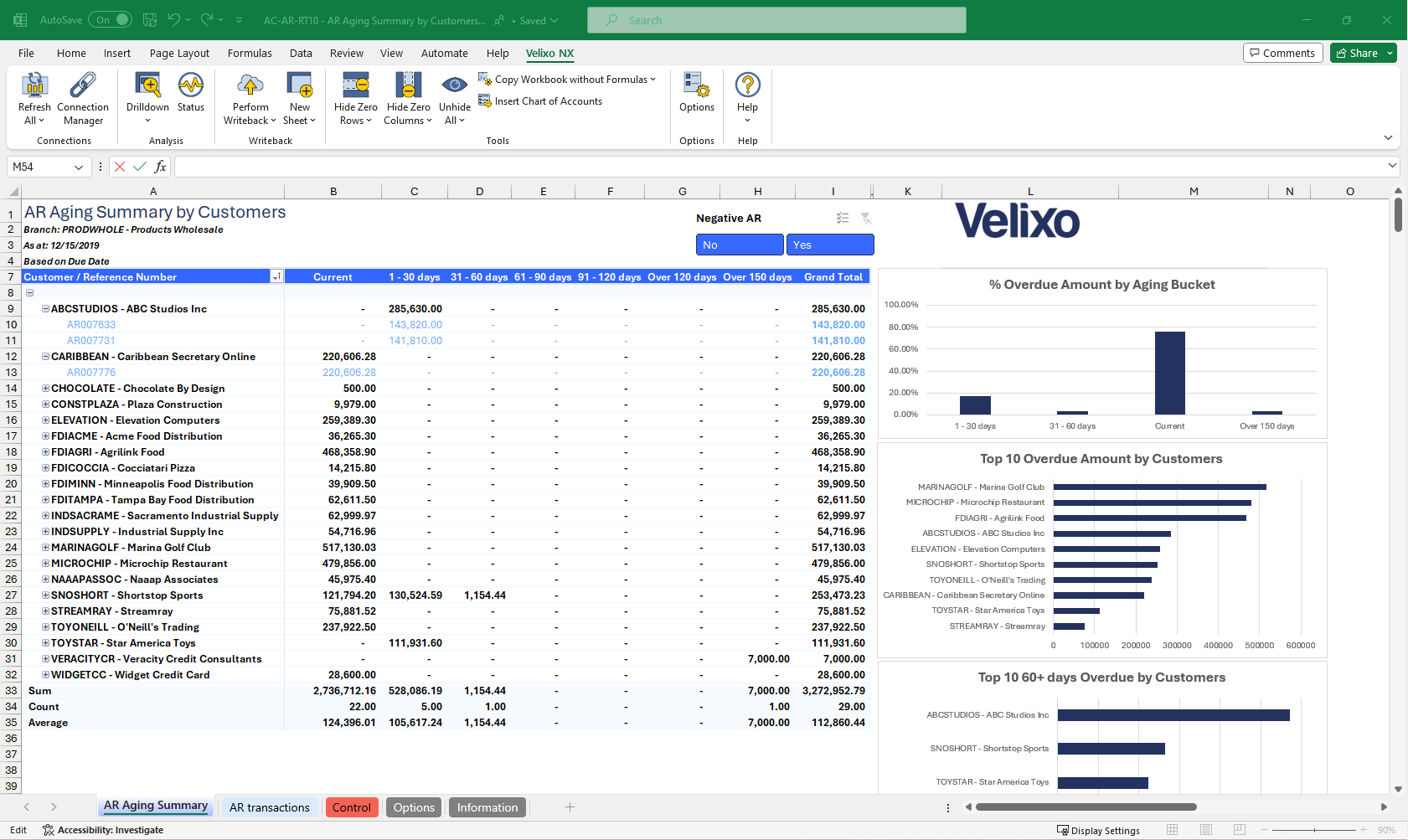Open the Share button dropdown arrow
Image resolution: width=1408 pixels, height=840 pixels.
pos(1390,53)
